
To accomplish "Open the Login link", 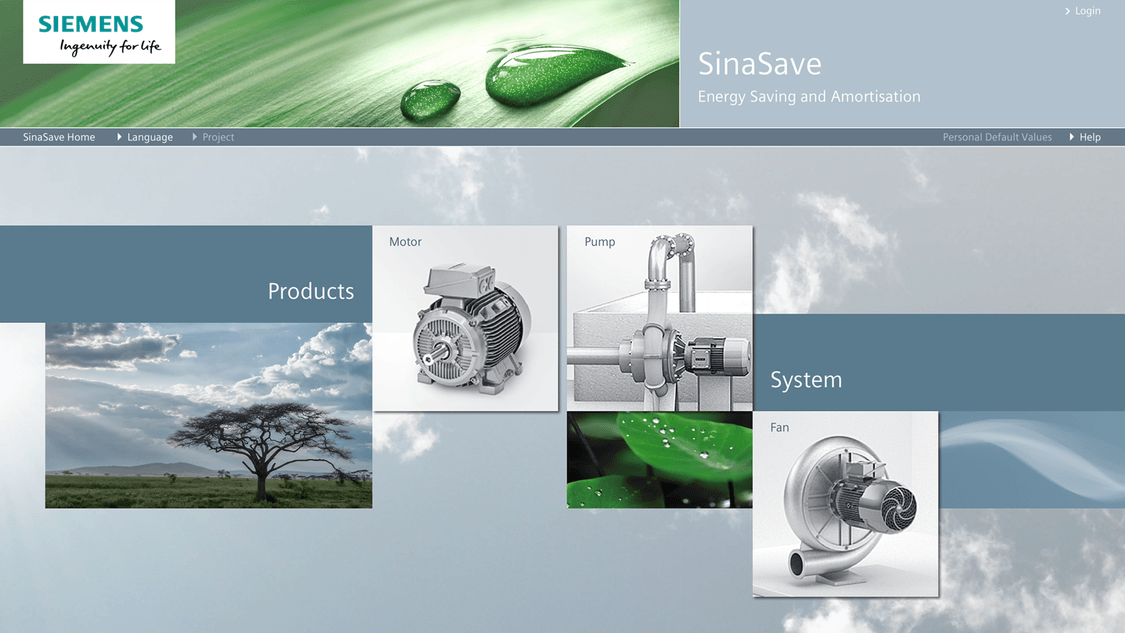I will click(x=1087, y=11).
